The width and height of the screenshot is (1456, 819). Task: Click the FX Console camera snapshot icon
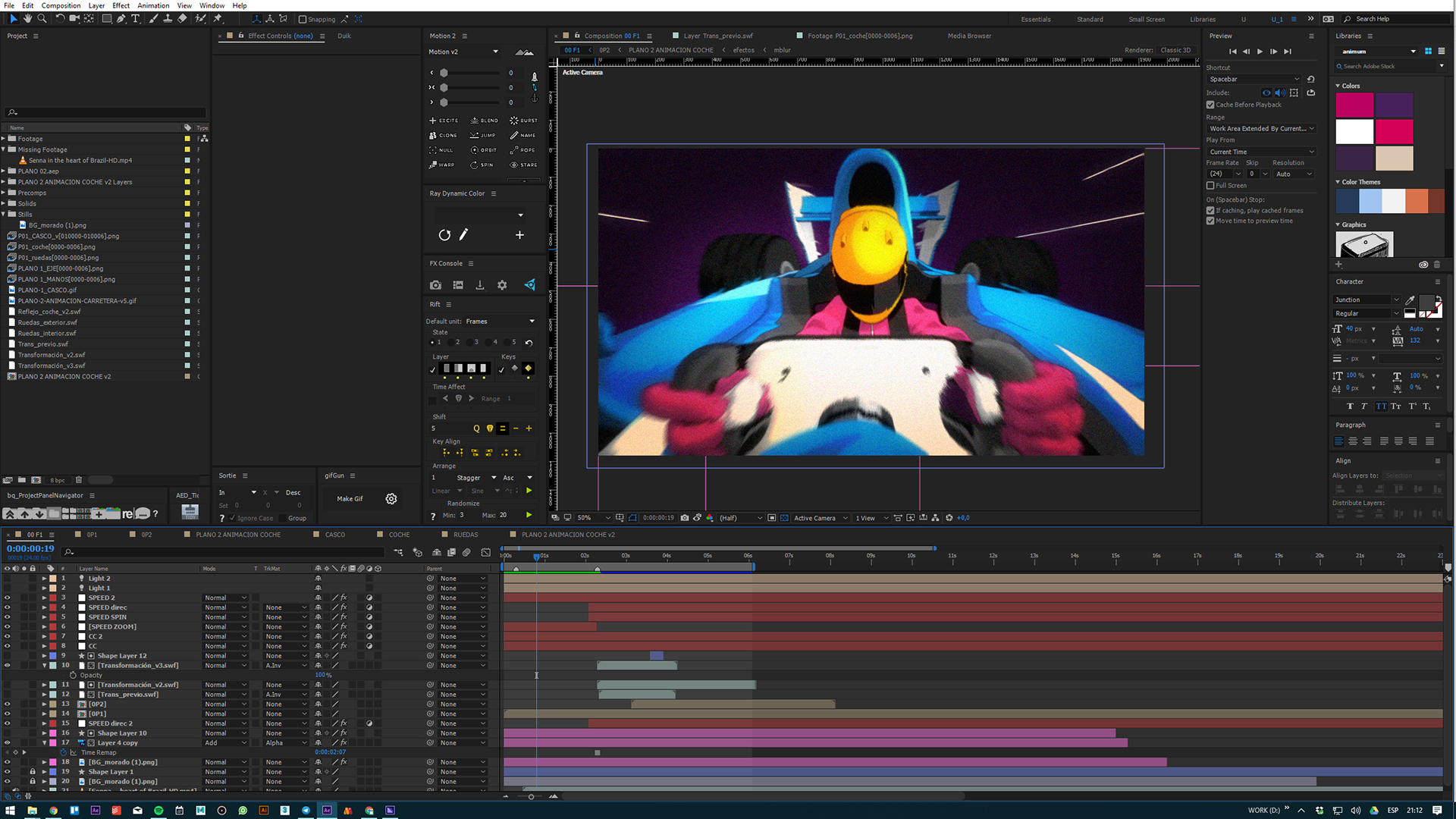[435, 285]
